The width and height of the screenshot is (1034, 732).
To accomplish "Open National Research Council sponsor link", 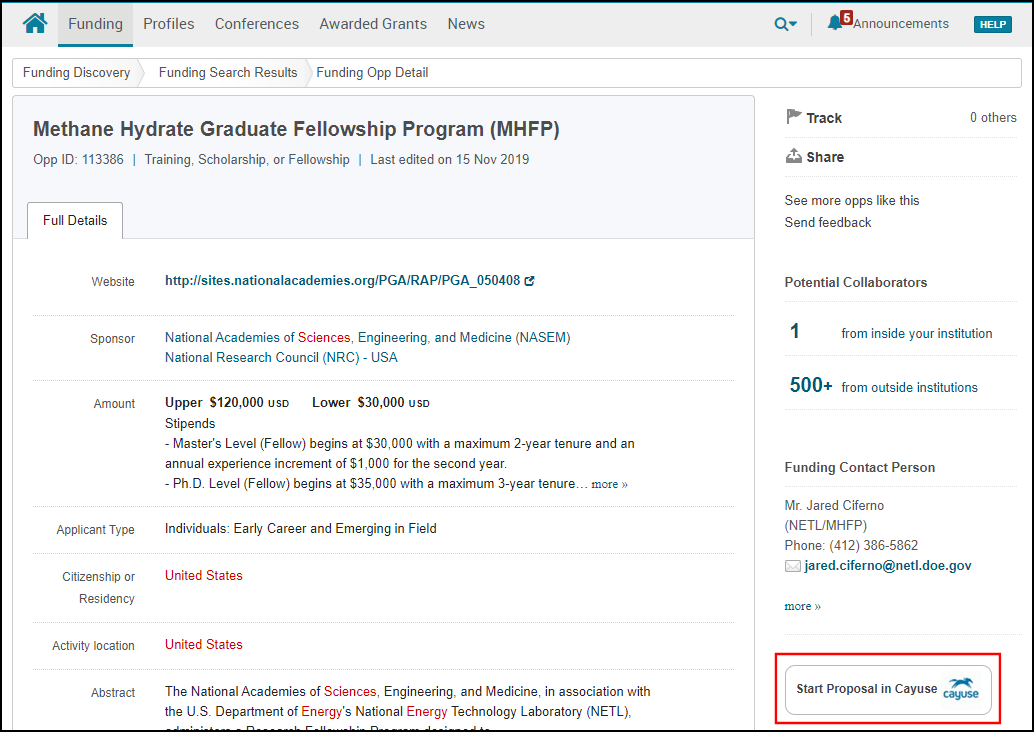I will (281, 357).
